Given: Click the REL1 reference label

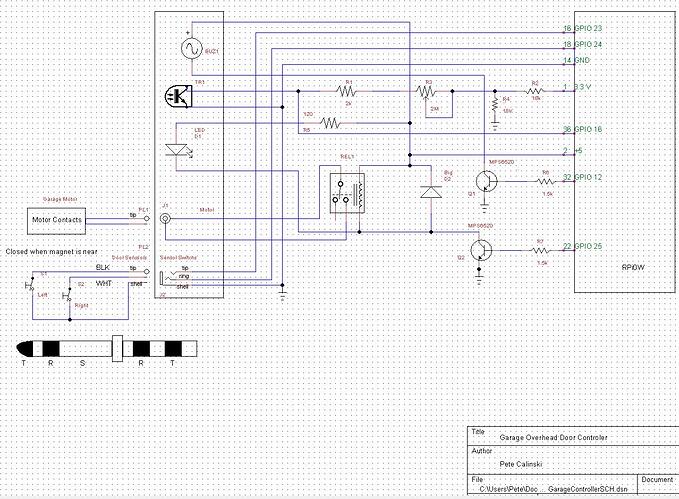Looking at the screenshot, I should coord(347,157).
